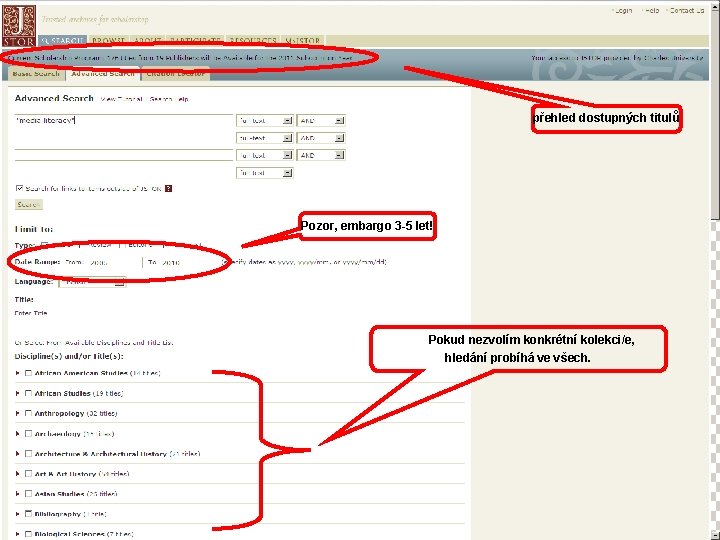Check the Art & Art History discipline
The image size is (720, 540).
28,473
